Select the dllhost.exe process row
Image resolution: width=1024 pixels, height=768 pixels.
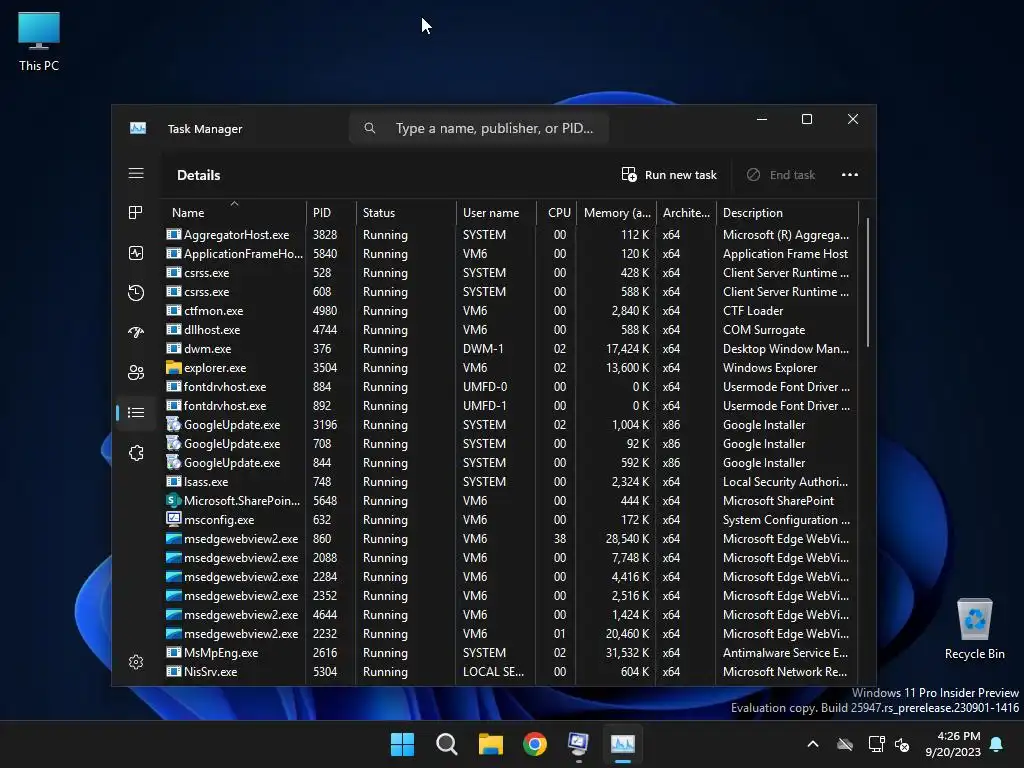tap(511, 330)
